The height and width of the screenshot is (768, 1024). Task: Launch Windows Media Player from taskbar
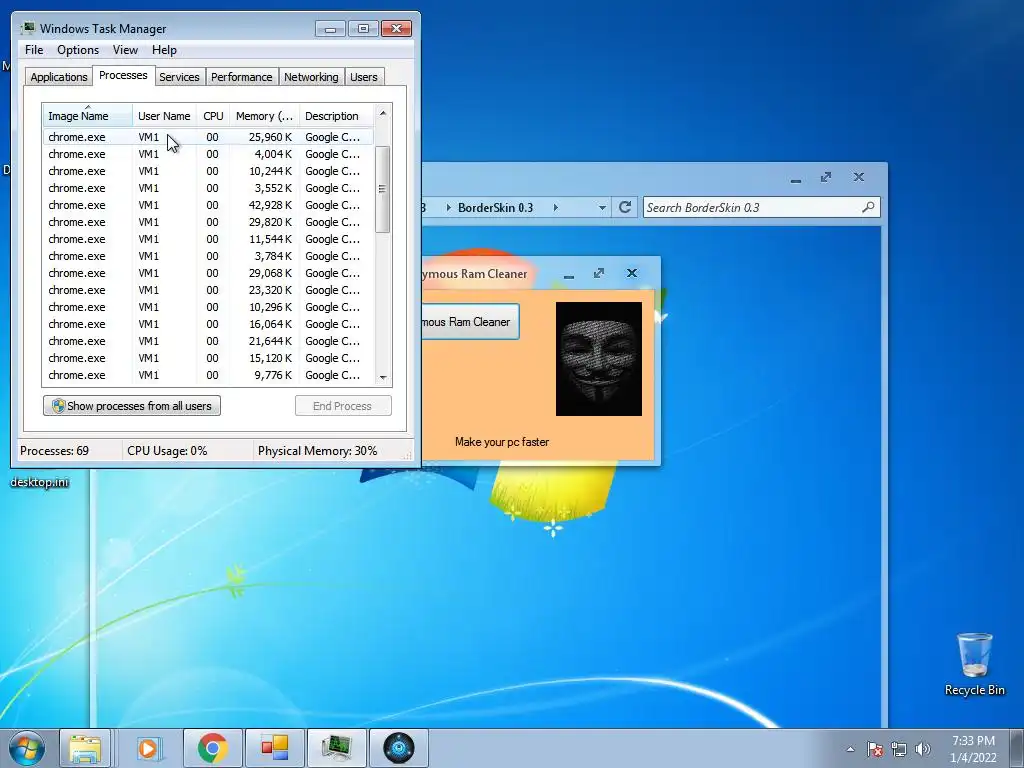click(x=149, y=748)
